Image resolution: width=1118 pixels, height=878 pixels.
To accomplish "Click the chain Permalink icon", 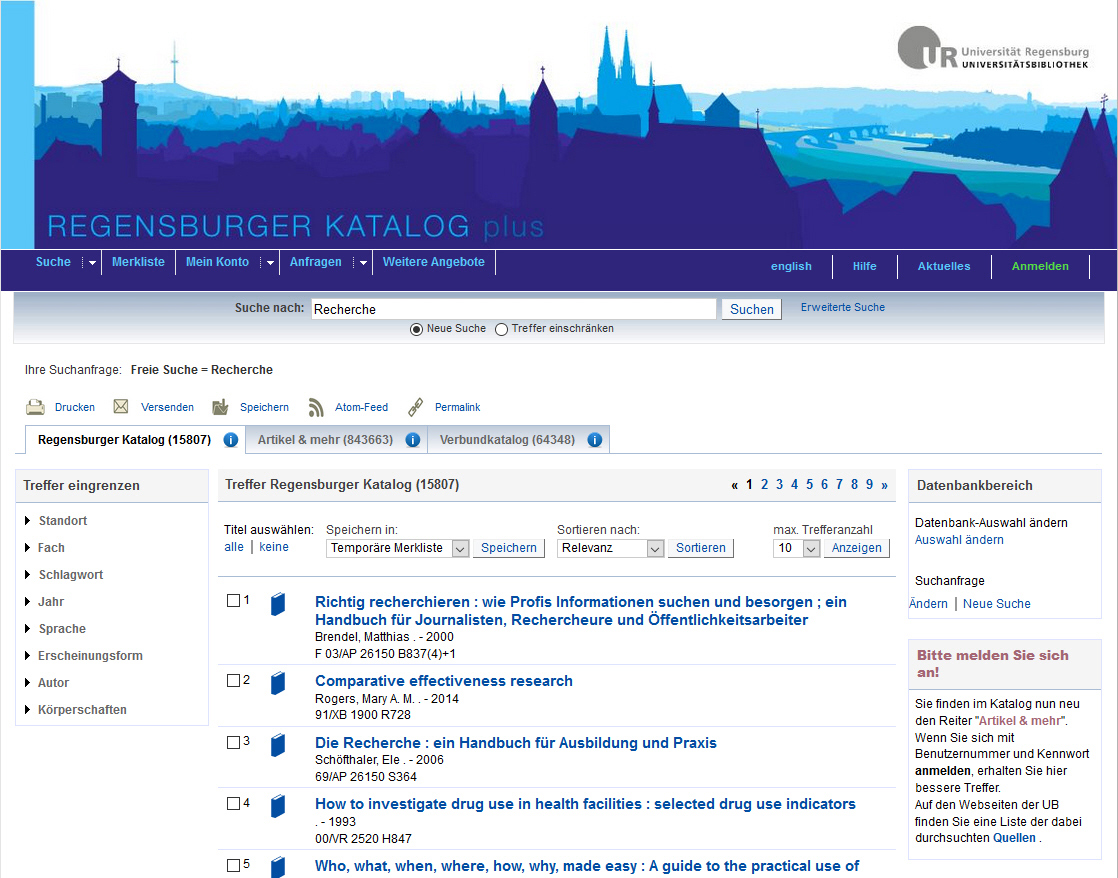I will click(x=416, y=407).
